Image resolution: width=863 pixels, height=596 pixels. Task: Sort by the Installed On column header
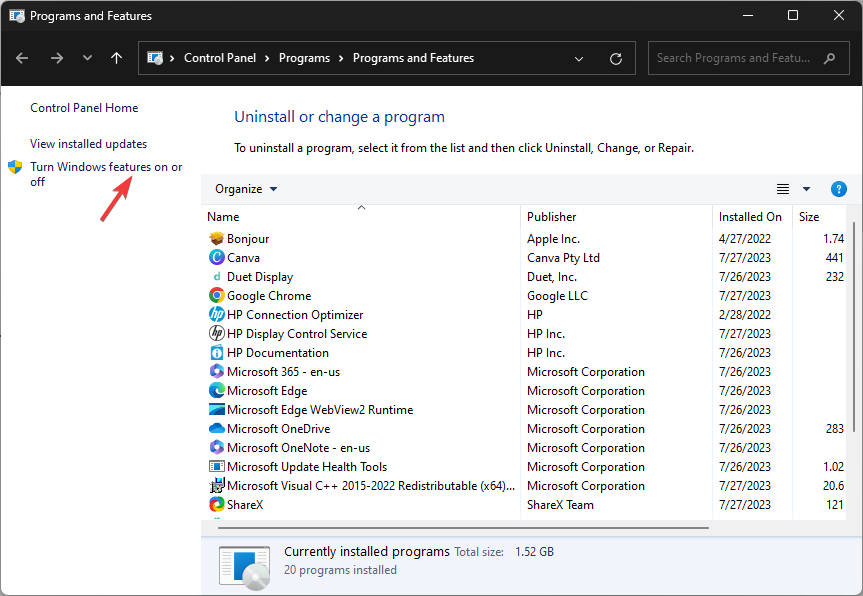pyautogui.click(x=752, y=217)
